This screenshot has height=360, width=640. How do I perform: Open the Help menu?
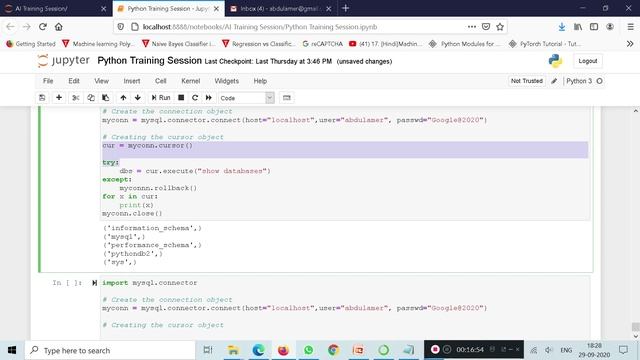click(260, 81)
